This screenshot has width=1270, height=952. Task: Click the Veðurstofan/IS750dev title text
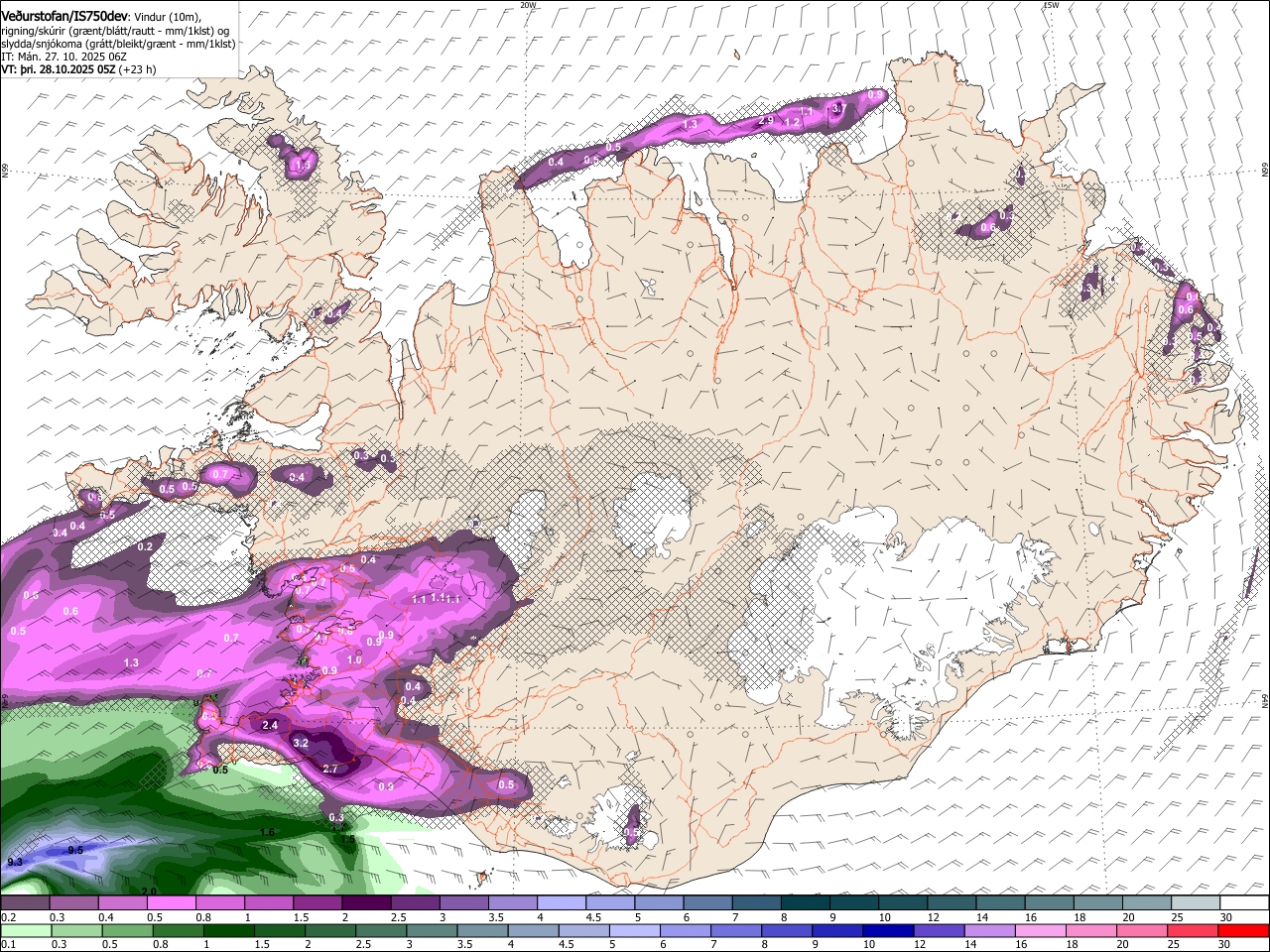point(63,17)
